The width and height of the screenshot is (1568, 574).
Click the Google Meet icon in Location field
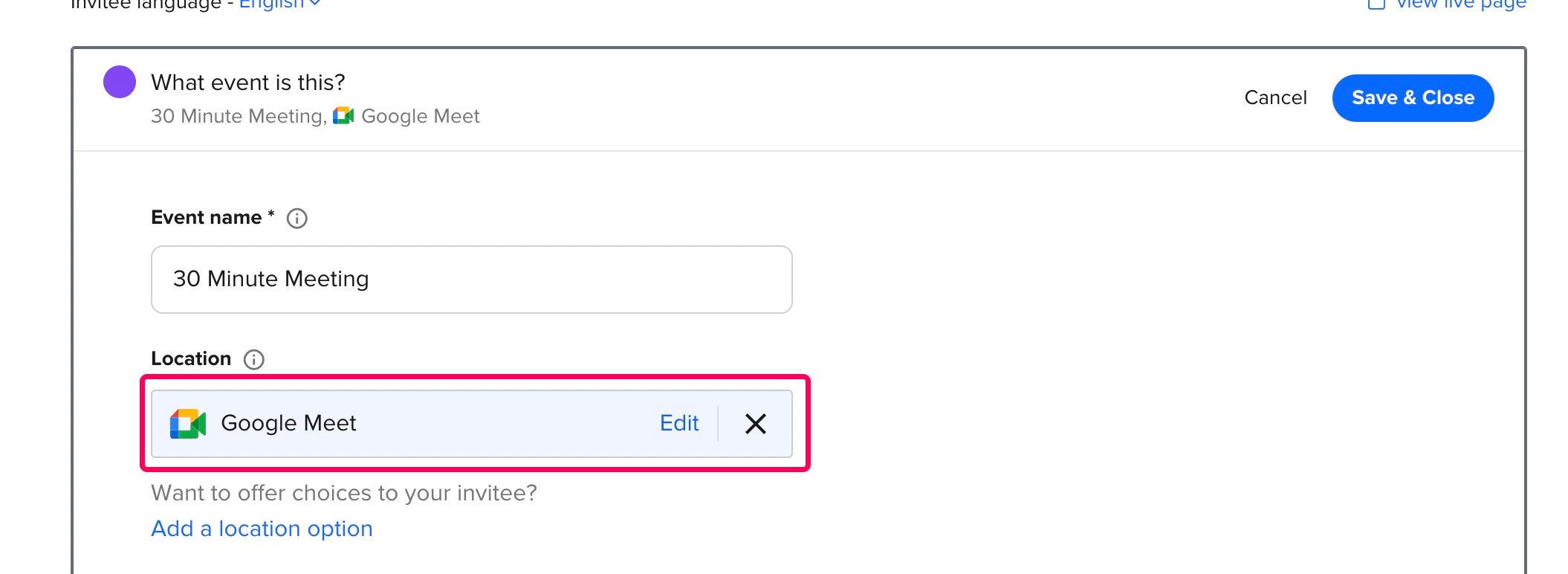pos(188,424)
